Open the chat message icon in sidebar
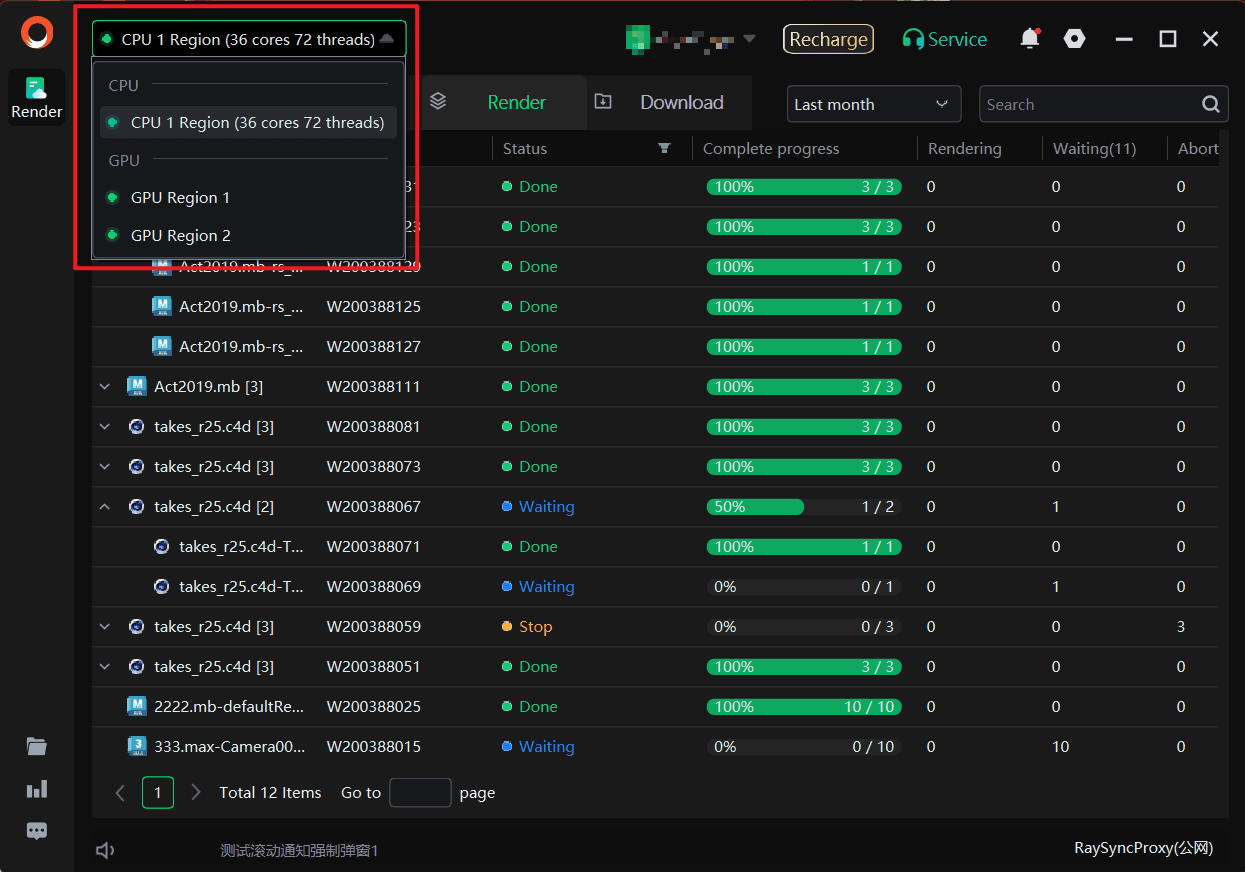The height and width of the screenshot is (872, 1245). (x=37, y=831)
